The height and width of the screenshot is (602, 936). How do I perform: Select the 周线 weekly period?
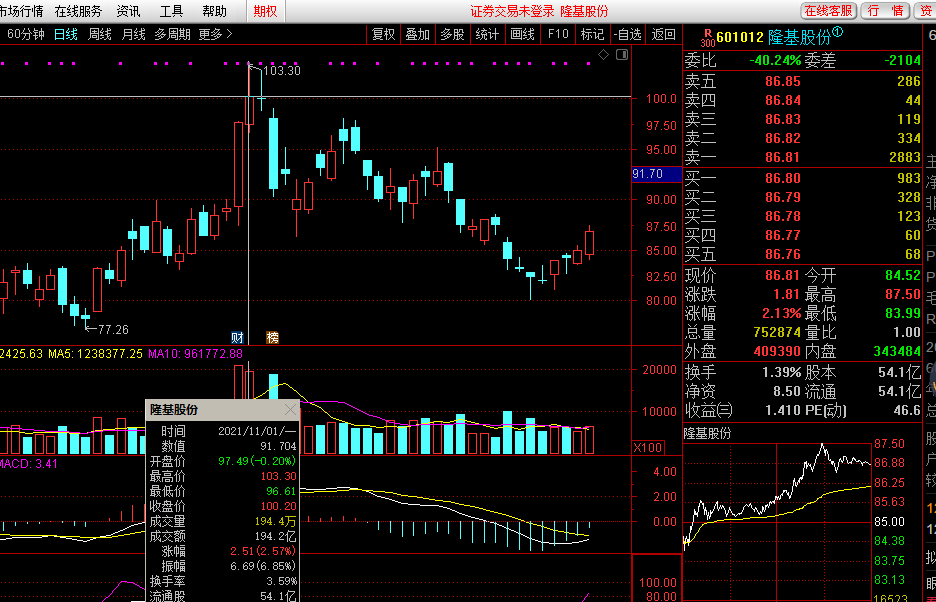(100, 35)
